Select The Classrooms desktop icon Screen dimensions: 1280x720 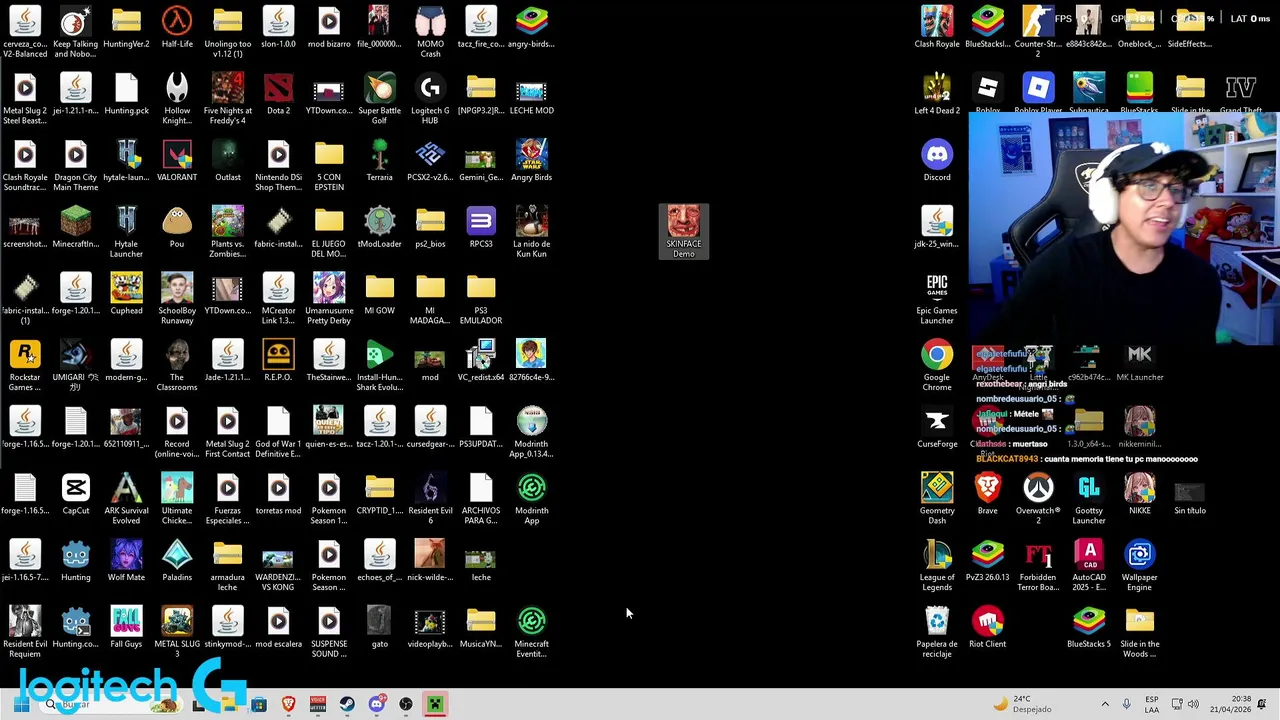click(177, 367)
